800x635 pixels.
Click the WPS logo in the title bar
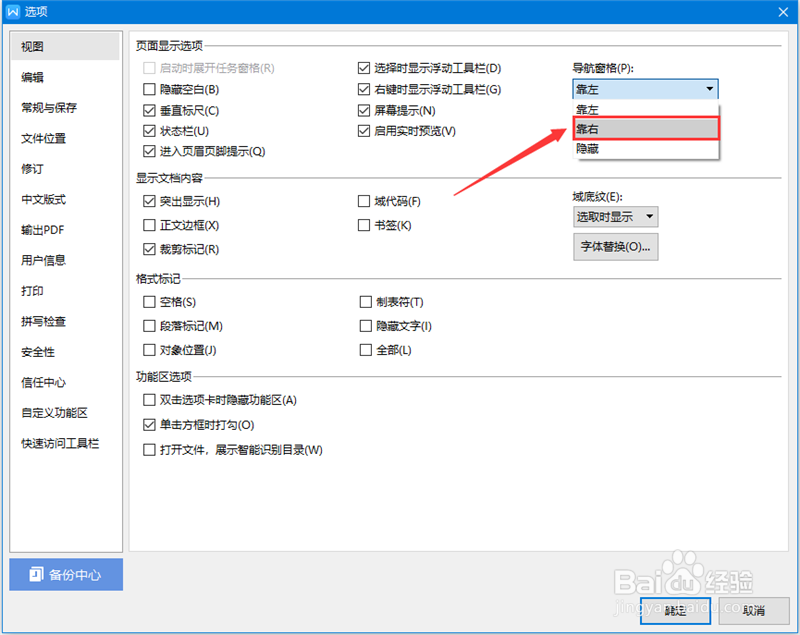tap(15, 12)
